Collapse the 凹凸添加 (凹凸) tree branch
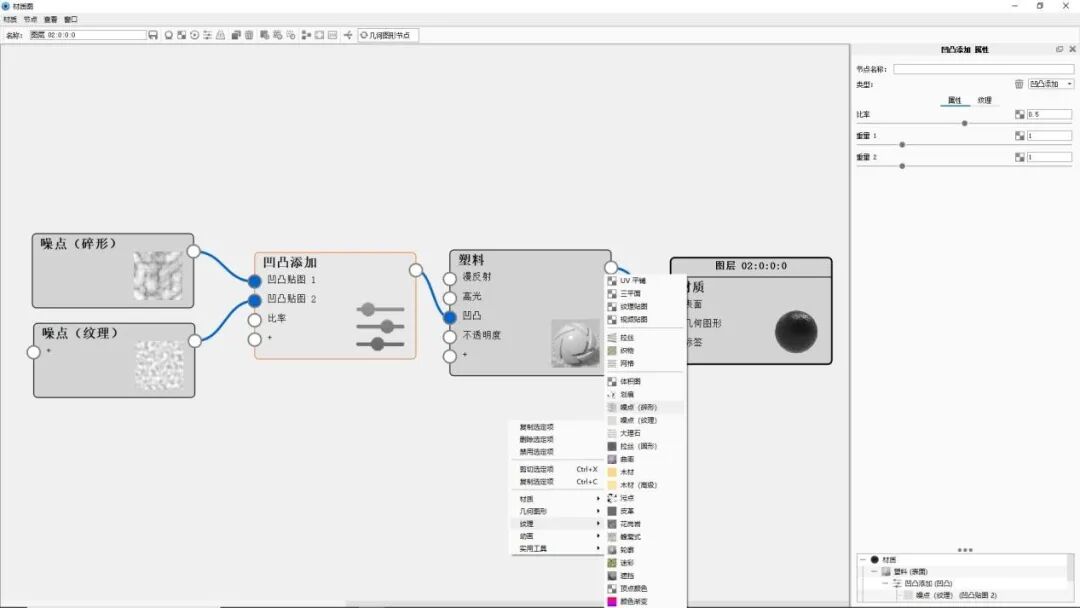1080x608 pixels. [x=884, y=584]
